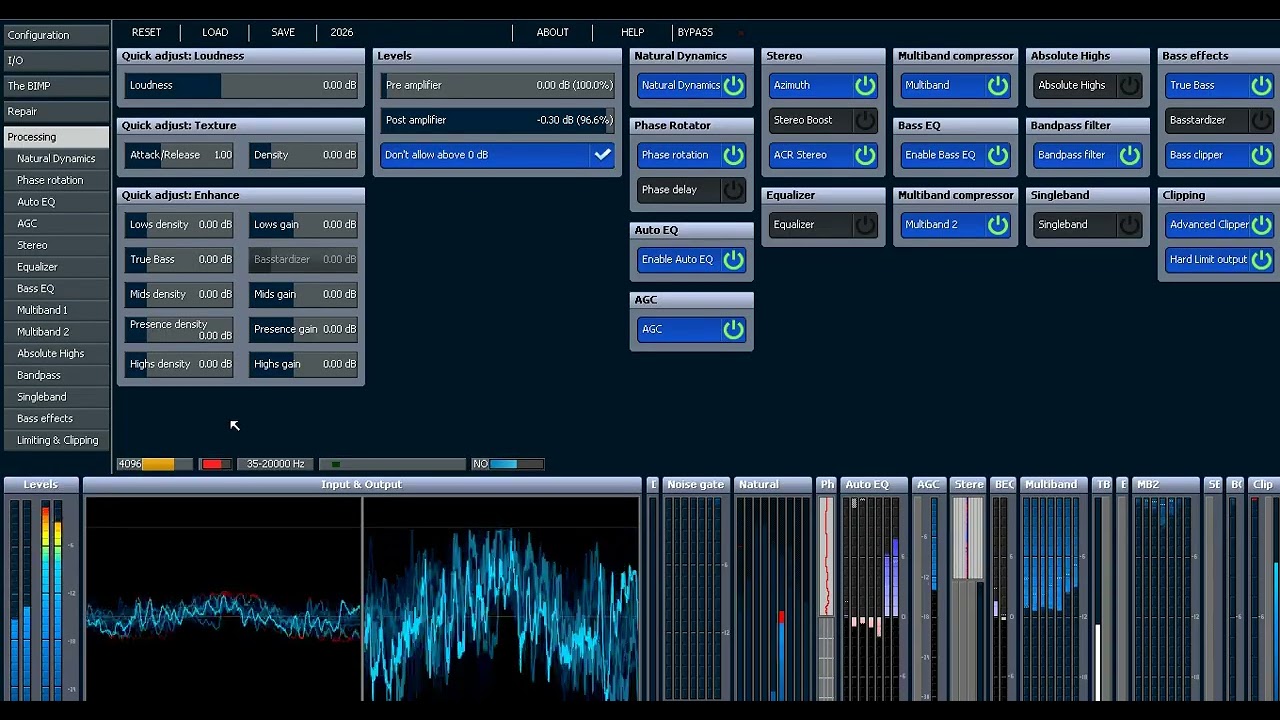Screen dimensions: 1280x720
Task: Click the Multiband 2 power icon
Action: click(997, 225)
